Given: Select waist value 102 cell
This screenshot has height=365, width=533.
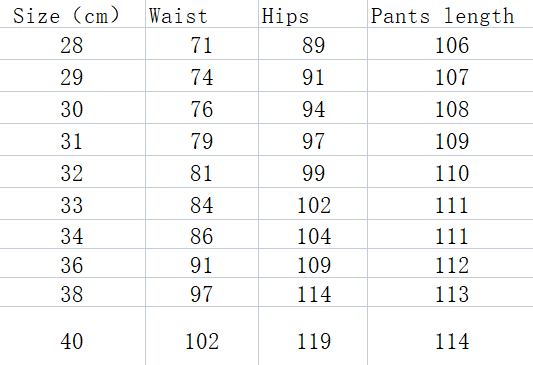Looking at the screenshot, I should coord(202,336).
